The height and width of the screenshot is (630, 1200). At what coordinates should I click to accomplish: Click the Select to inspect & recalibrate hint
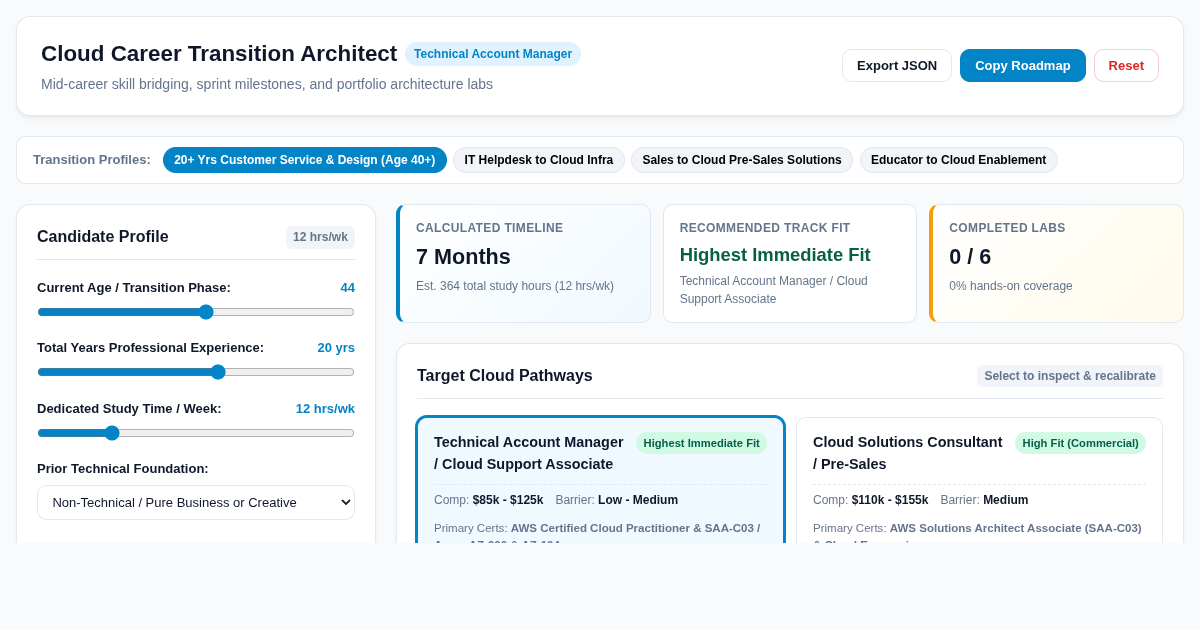[1070, 376]
